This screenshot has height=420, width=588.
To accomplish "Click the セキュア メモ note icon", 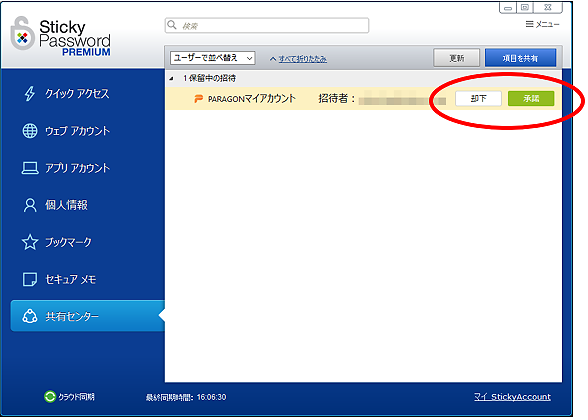I will [30, 279].
